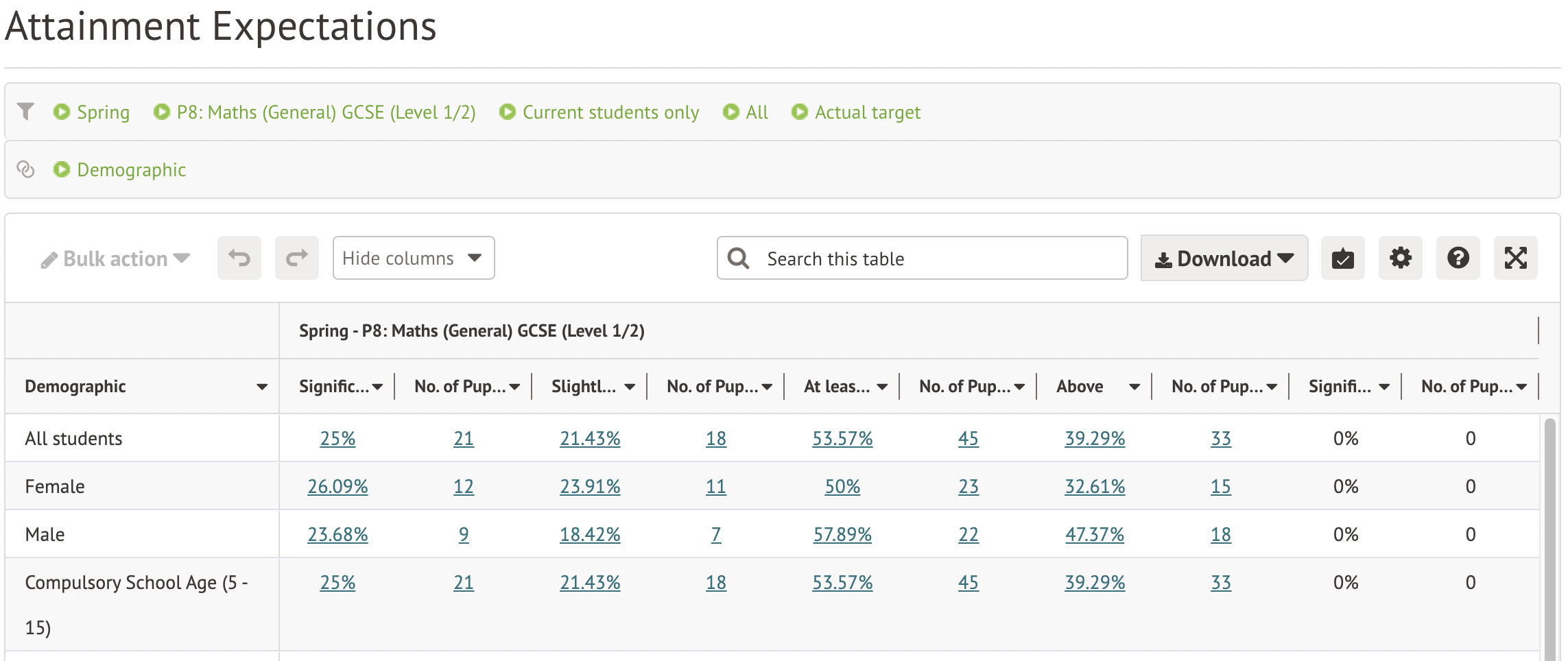Image resolution: width=1568 pixels, height=661 pixels.
Task: Click the grouping link icon
Action: [25, 169]
